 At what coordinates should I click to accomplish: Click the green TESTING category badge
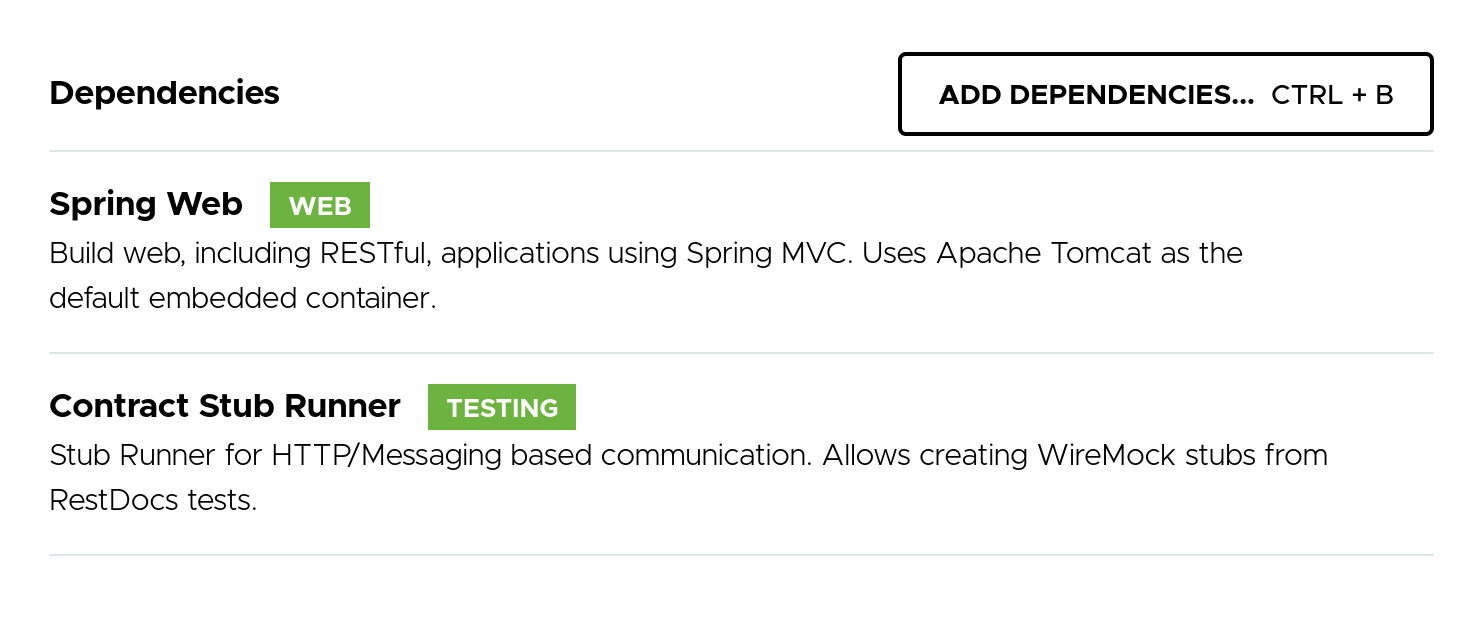[502, 408]
